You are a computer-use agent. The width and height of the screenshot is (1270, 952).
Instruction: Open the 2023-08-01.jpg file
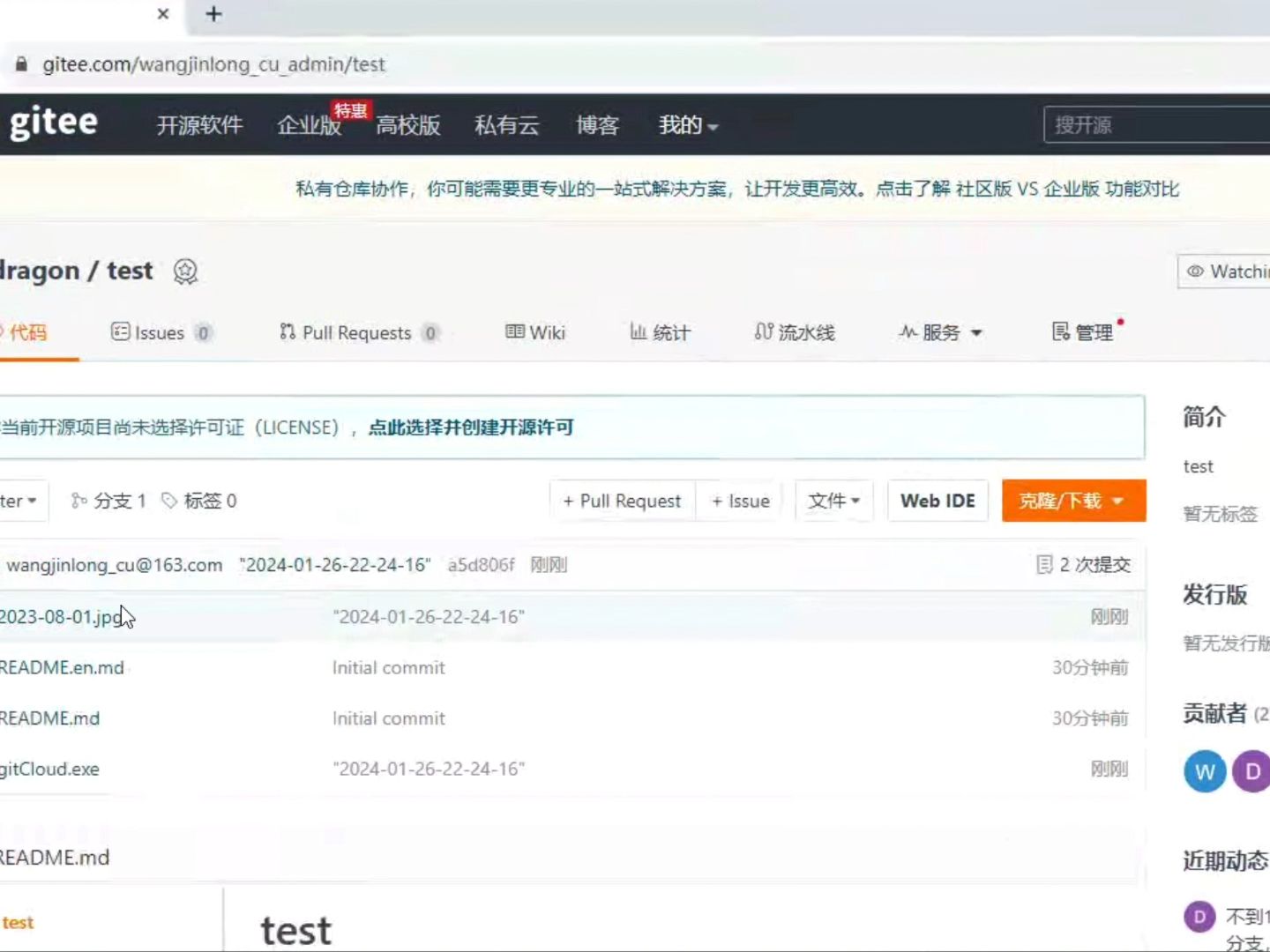pos(61,617)
